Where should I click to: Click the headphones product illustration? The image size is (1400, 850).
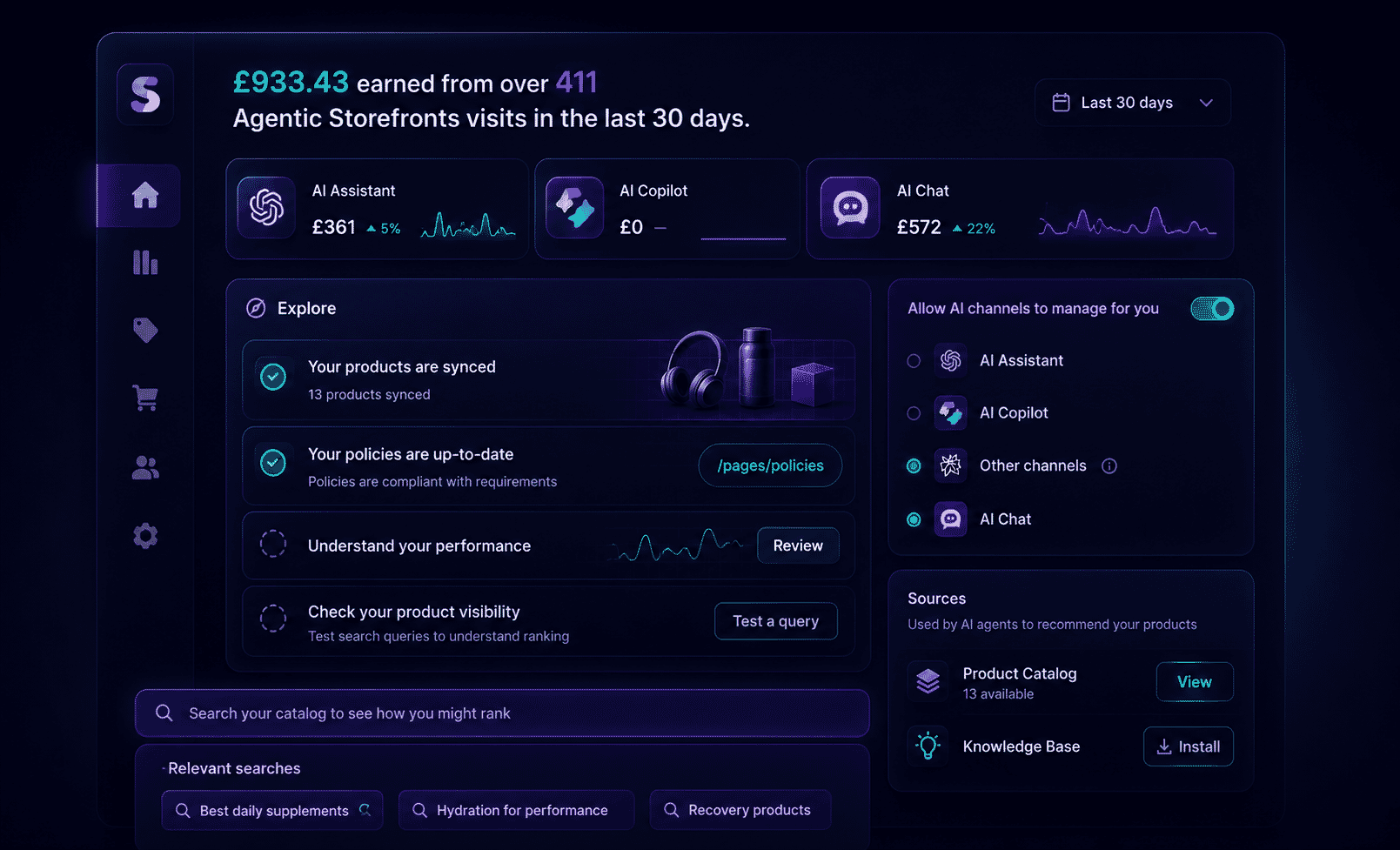pos(693,370)
